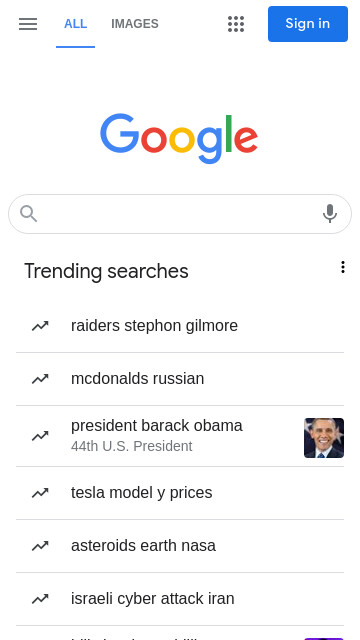Select the ALL tab
360x640 pixels.
pos(76,24)
